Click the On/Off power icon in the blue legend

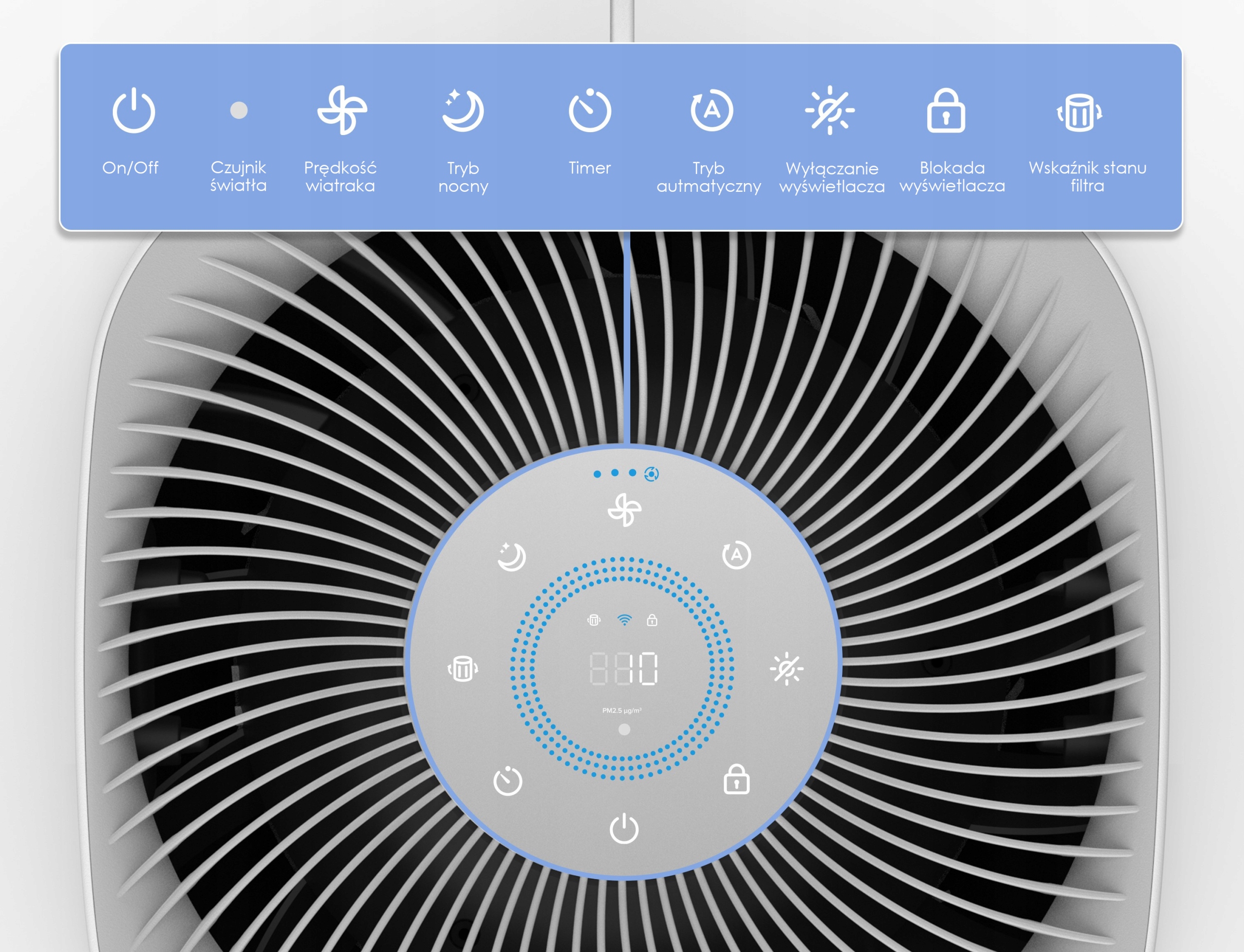click(133, 111)
